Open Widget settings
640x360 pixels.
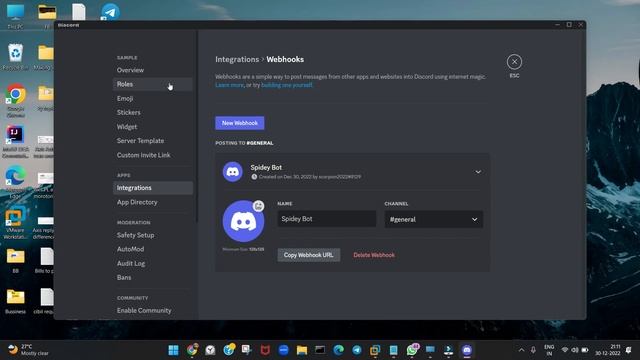pos(153,127)
